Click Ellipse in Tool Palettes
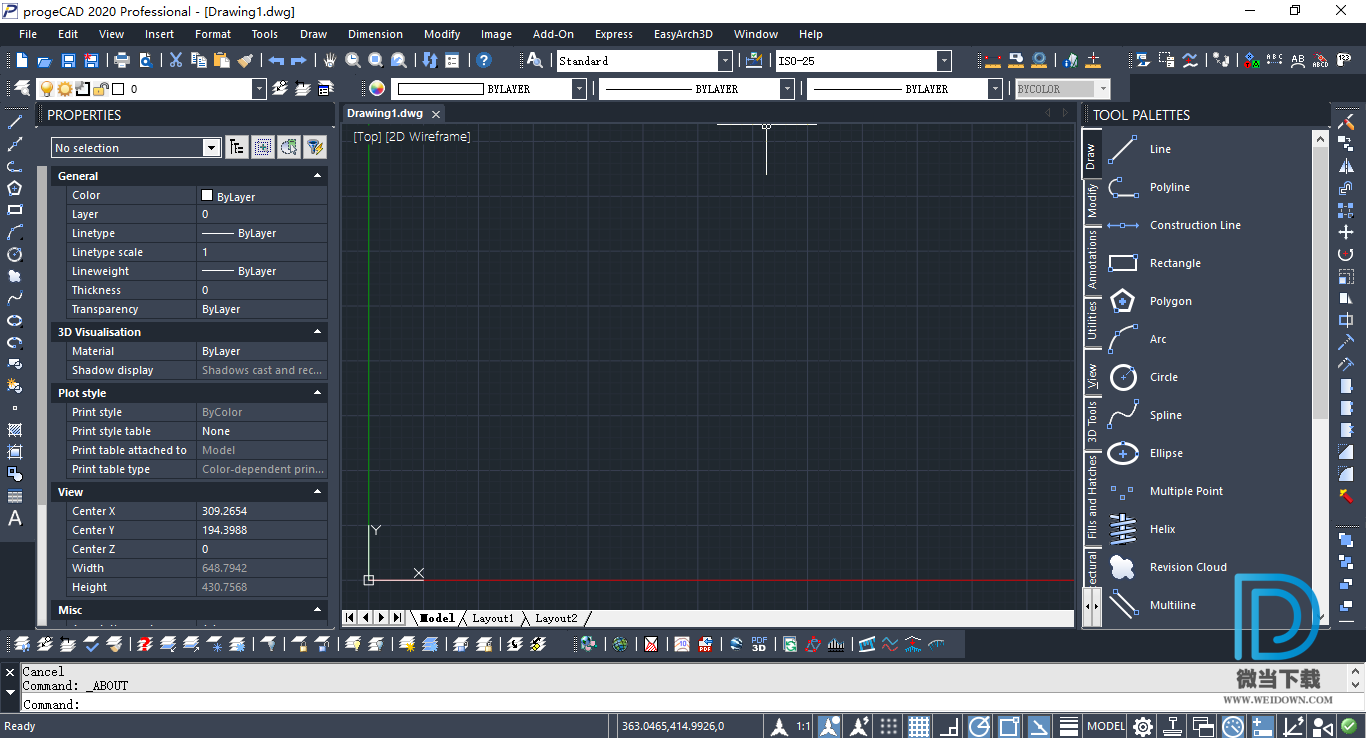Image resolution: width=1366 pixels, height=738 pixels. pos(1166,453)
